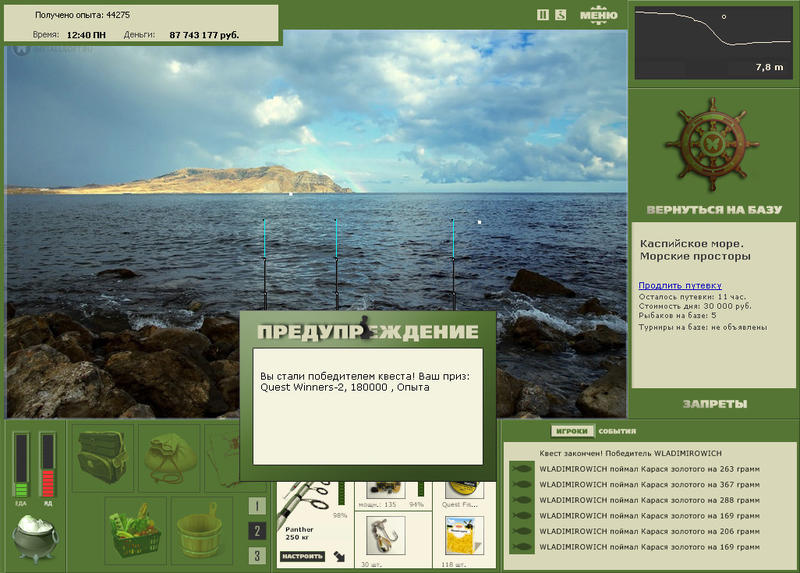This screenshot has width=800, height=573.
Task: Click the Квест закончен! Победитель WLADIMIROWICH line
Action: pos(631,453)
